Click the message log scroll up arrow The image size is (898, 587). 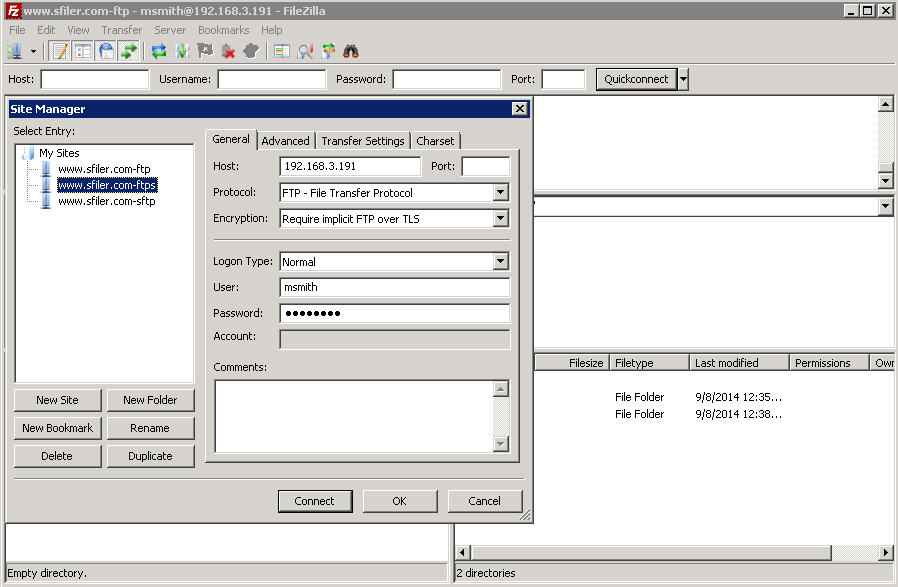(x=885, y=104)
